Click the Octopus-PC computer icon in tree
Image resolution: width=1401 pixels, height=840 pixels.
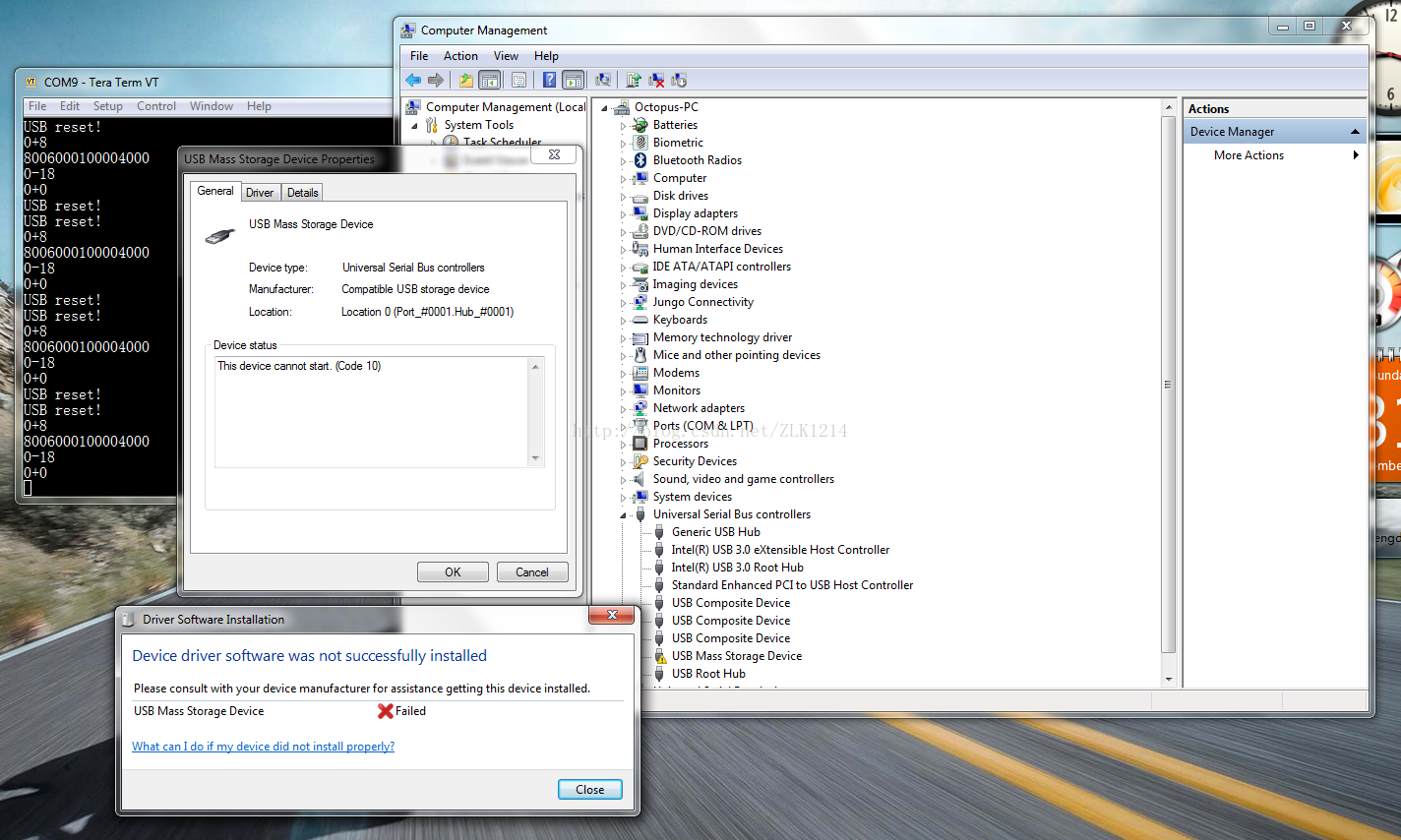(x=621, y=107)
